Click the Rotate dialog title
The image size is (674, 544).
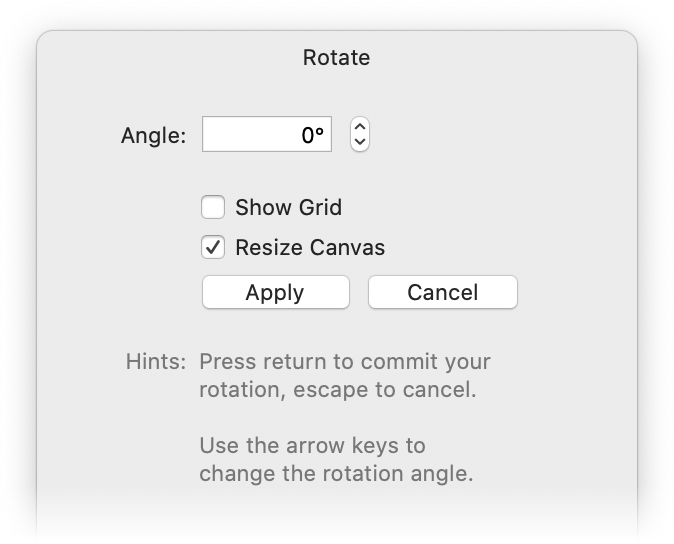pos(336,58)
